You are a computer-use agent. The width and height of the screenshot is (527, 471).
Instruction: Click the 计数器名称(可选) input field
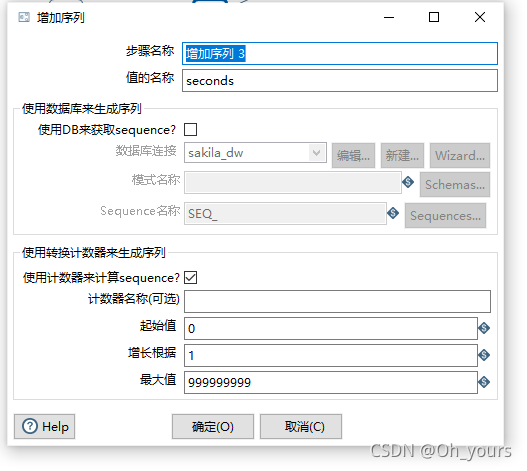(x=337, y=302)
